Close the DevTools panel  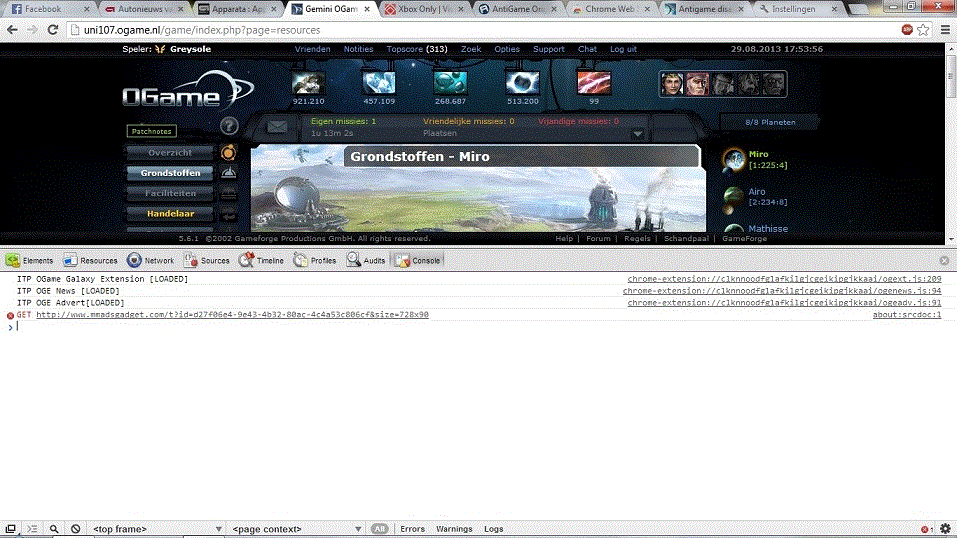pyautogui.click(x=944, y=260)
